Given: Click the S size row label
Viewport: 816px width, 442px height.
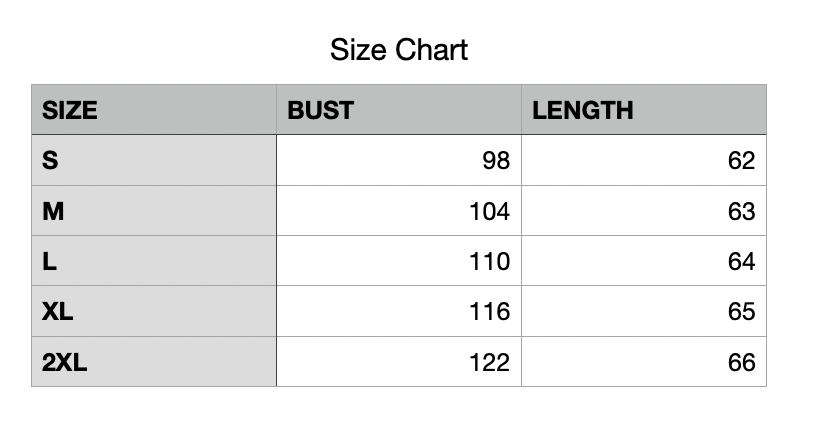Looking at the screenshot, I should 50,160.
